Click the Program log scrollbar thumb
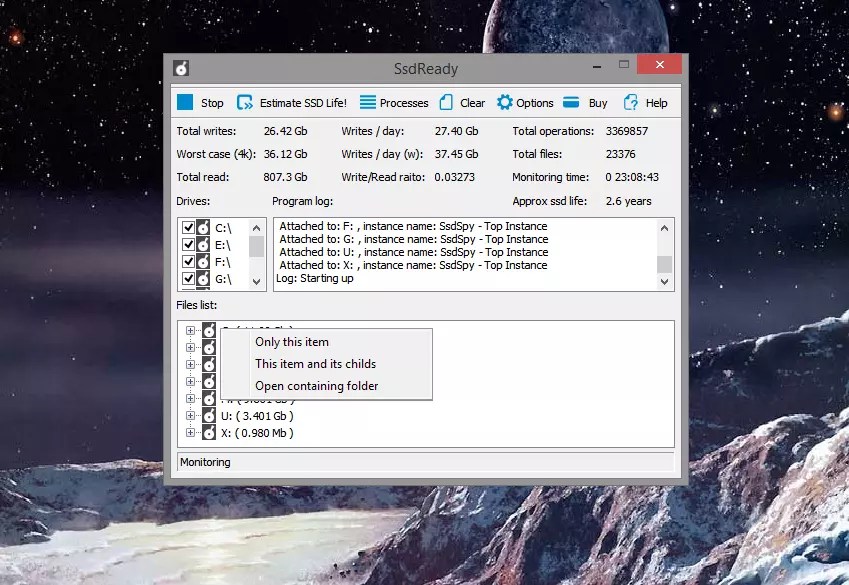This screenshot has height=585, width=849. point(664,264)
